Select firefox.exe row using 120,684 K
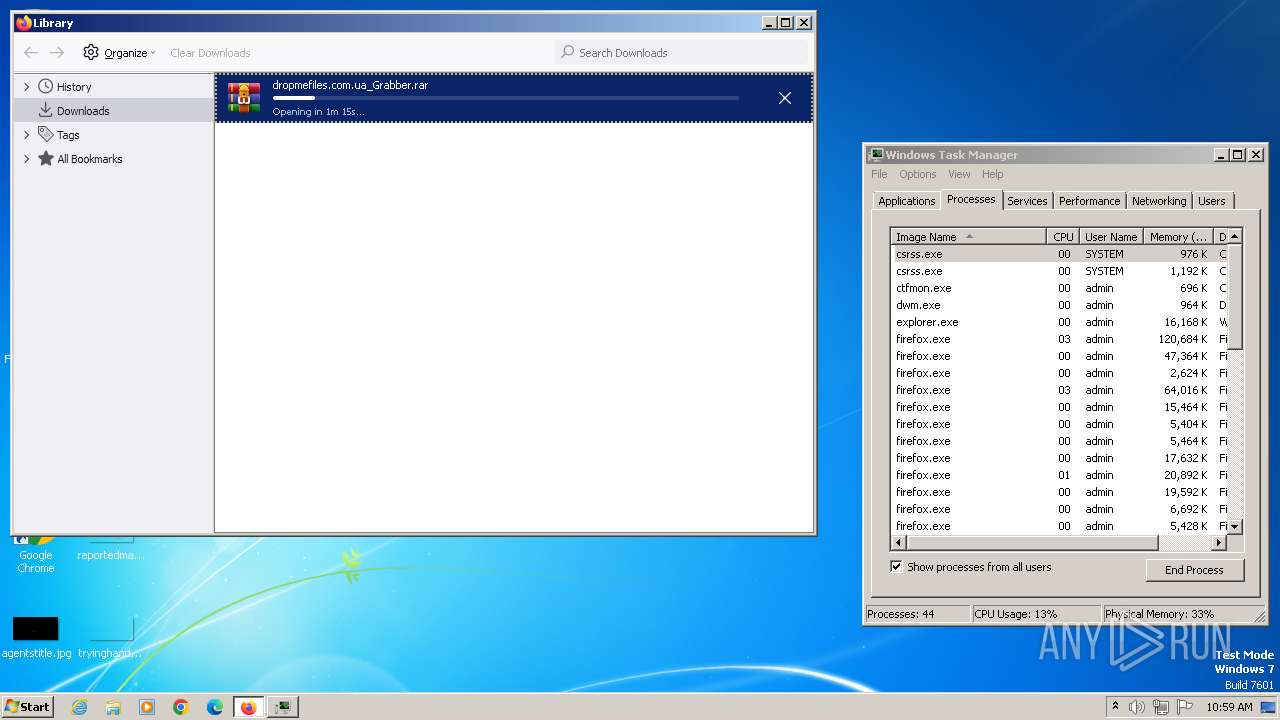The width and height of the screenshot is (1280, 720). pos(1059,339)
